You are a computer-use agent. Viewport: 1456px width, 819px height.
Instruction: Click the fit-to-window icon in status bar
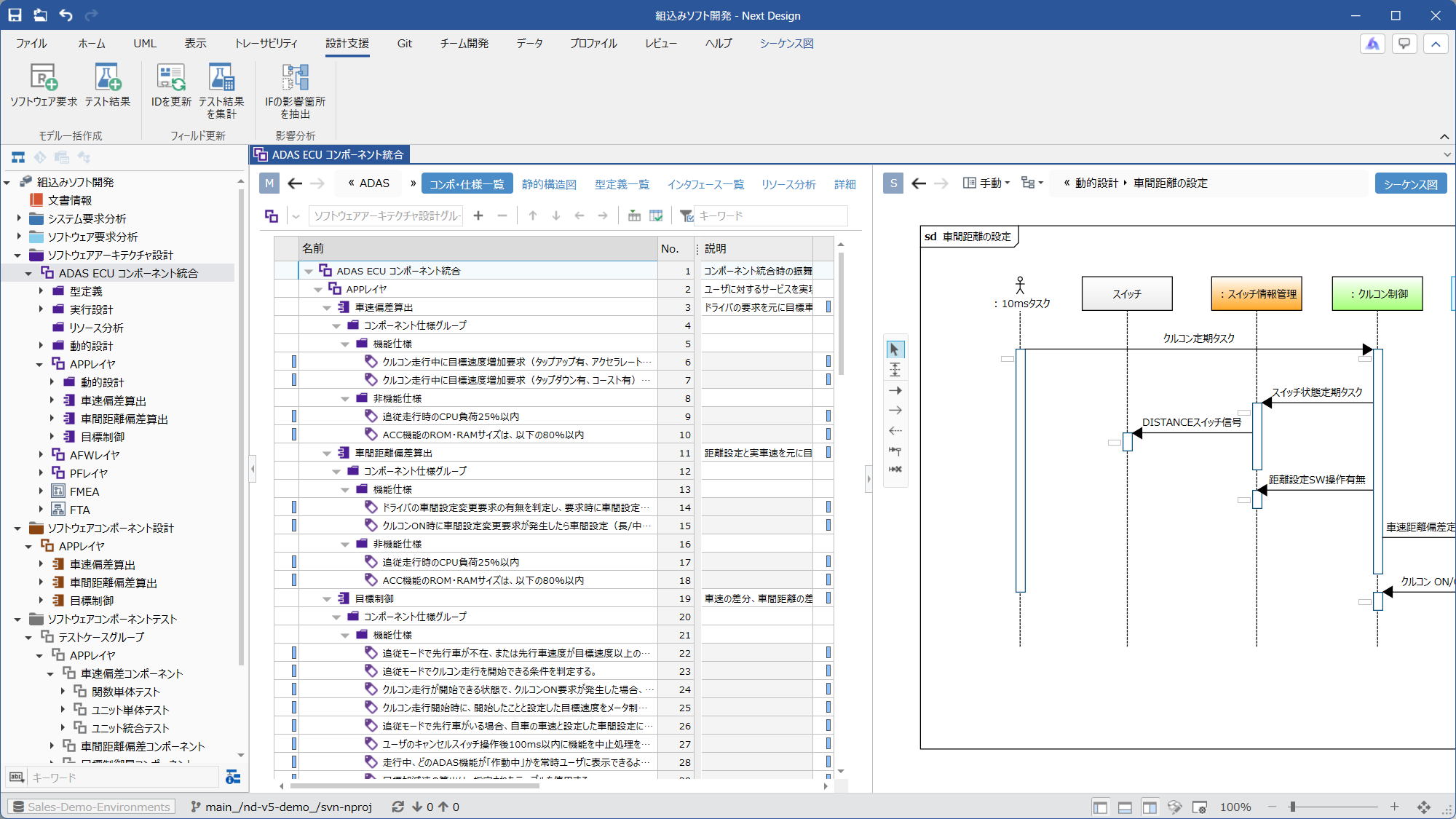pyautogui.click(x=1424, y=807)
